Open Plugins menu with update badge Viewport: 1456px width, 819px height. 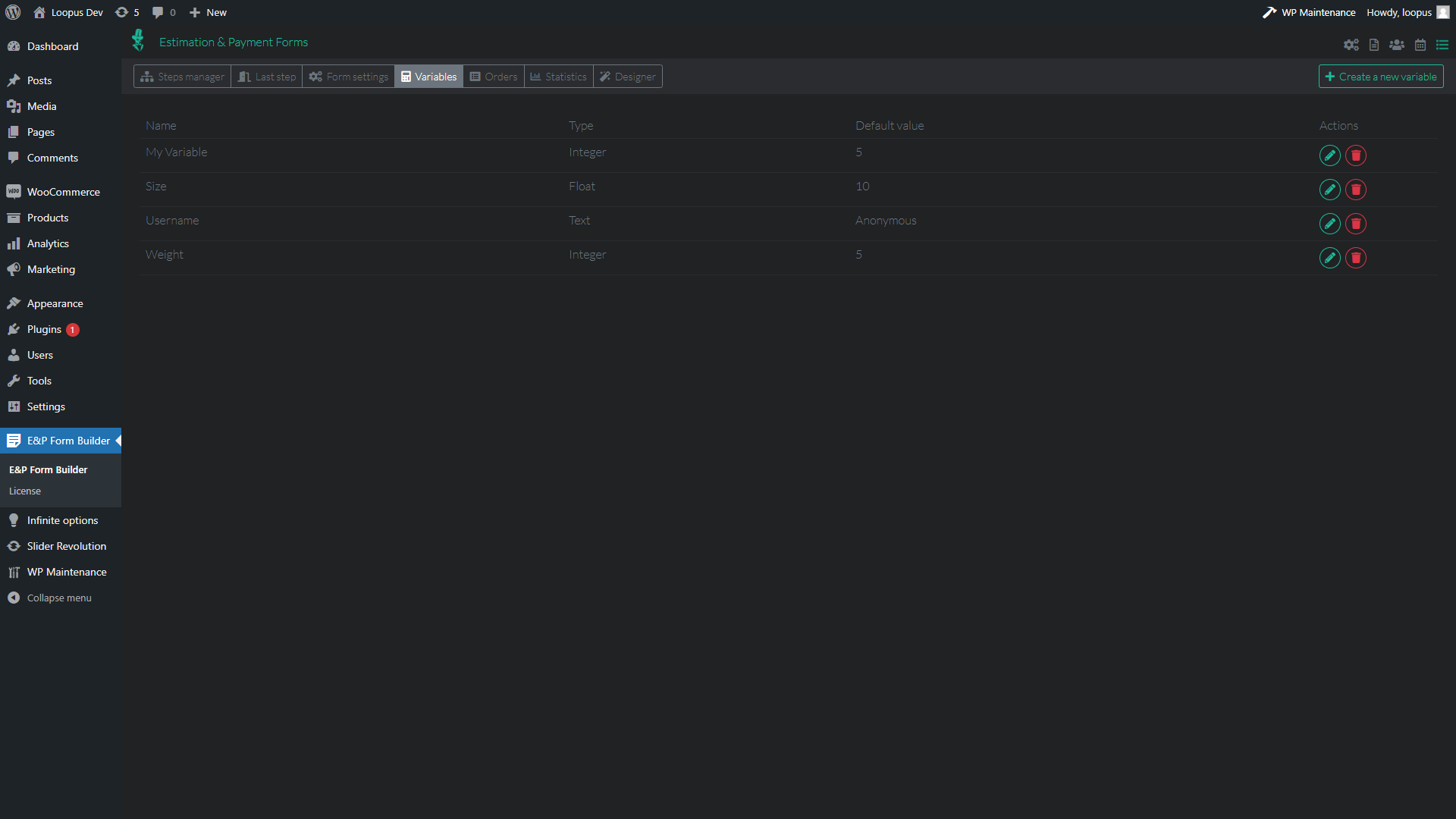point(44,329)
